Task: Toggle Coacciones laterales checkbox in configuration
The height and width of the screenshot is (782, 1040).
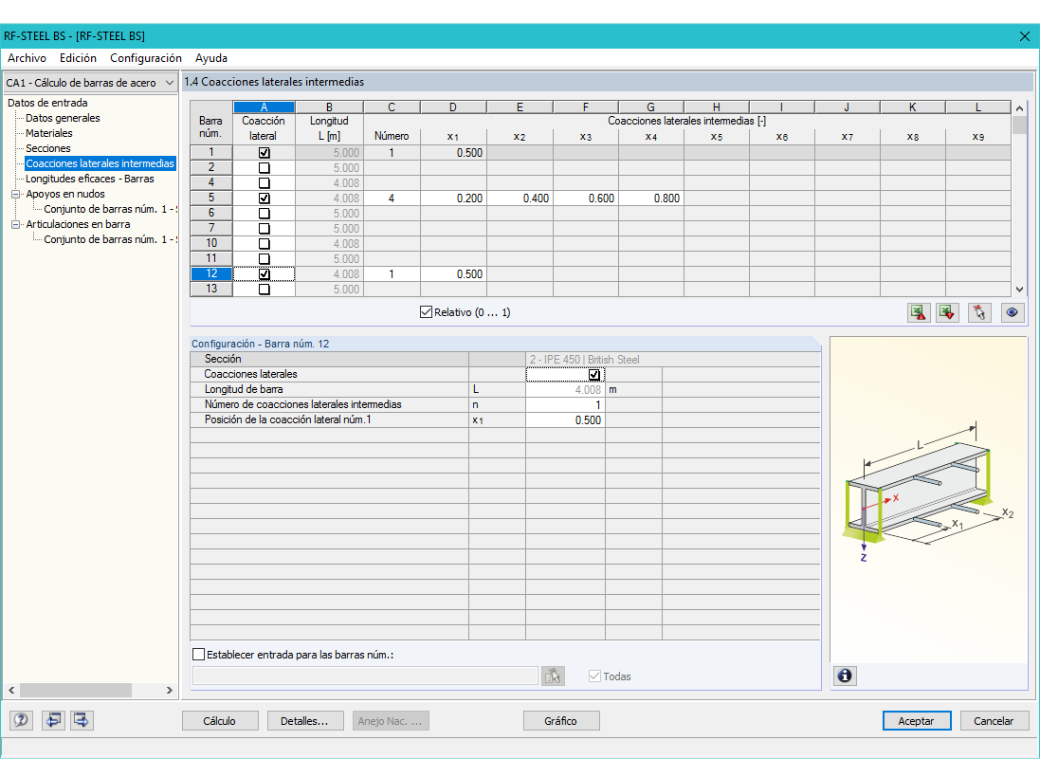Action: click(x=594, y=375)
